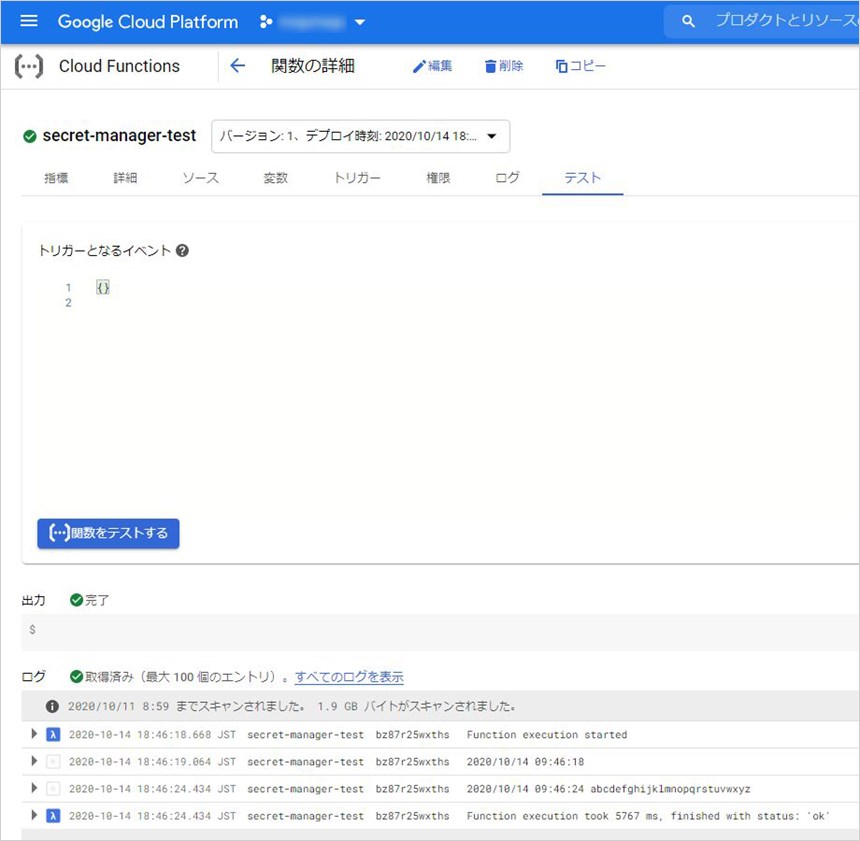Click green check icon beside 取得済み

coord(76,676)
